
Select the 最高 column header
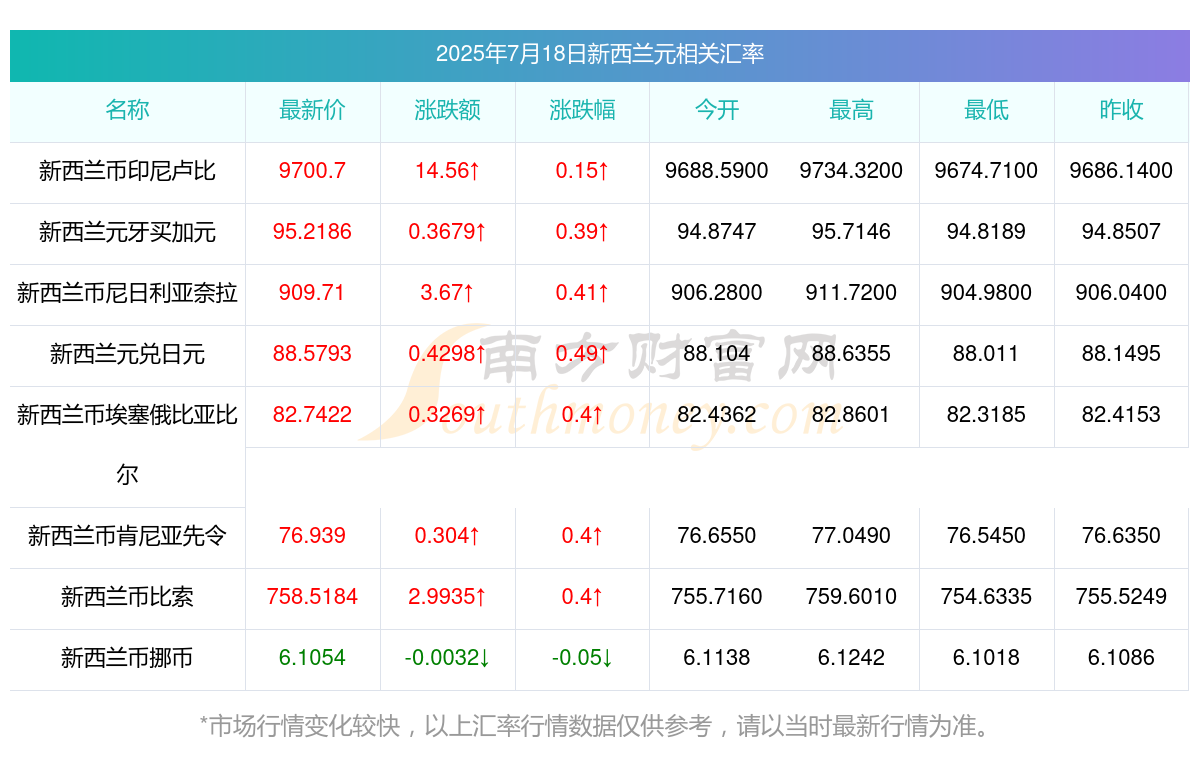[x=851, y=110]
